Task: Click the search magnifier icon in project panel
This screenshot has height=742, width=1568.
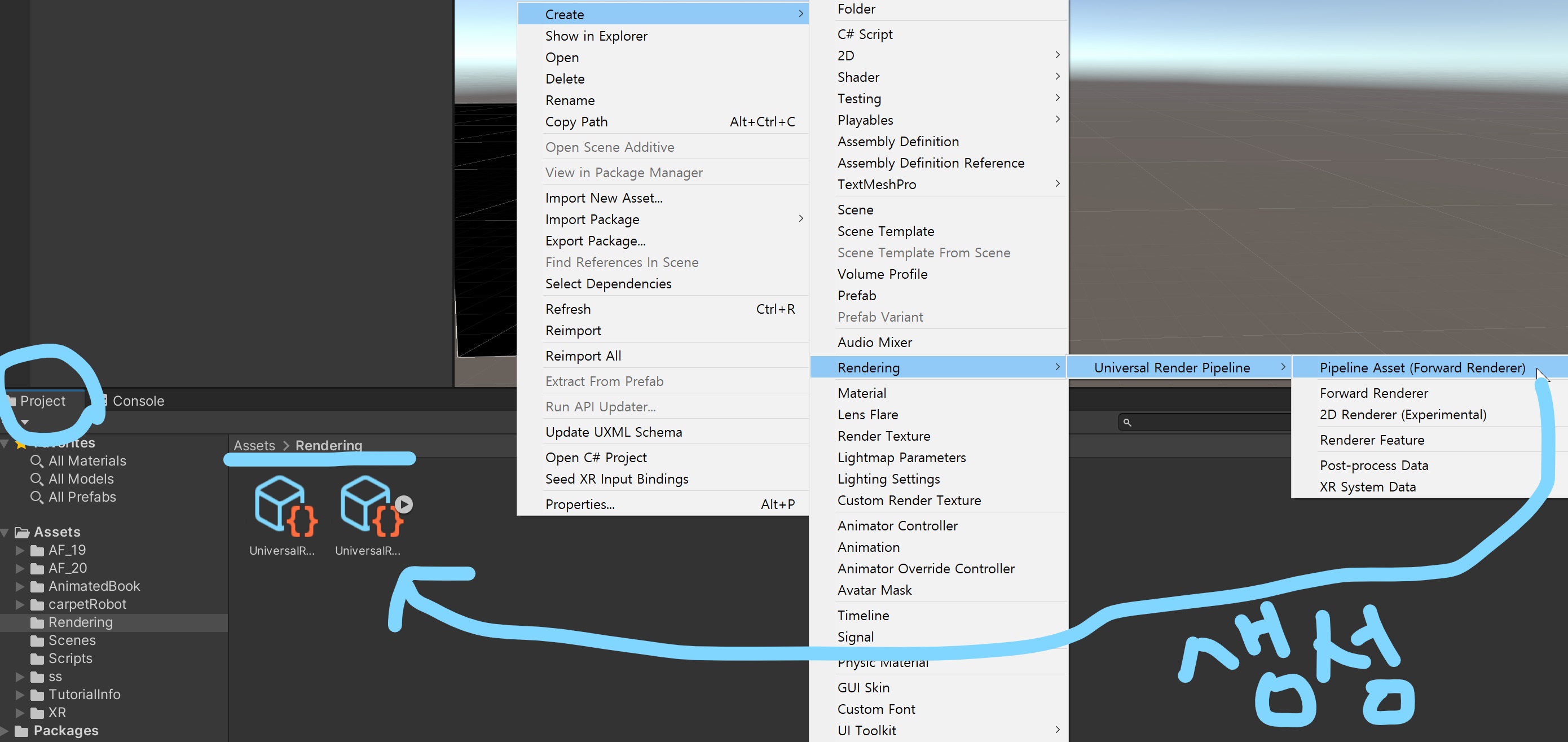Action: [x=1127, y=422]
